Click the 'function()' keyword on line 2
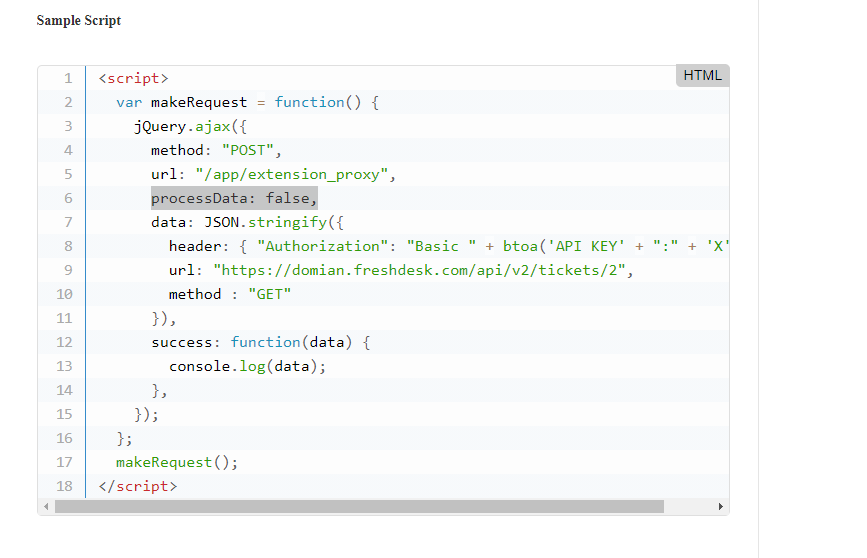This screenshot has width=867, height=558. tap(317, 102)
